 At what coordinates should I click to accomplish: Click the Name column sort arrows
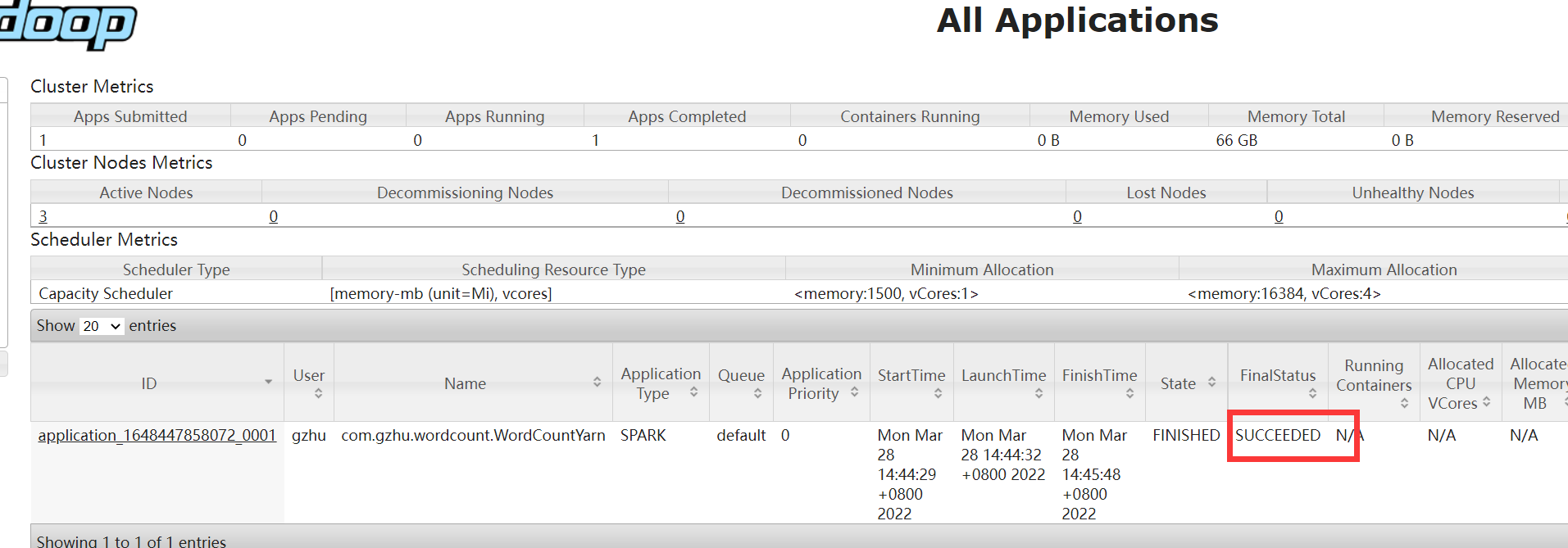coord(597,383)
